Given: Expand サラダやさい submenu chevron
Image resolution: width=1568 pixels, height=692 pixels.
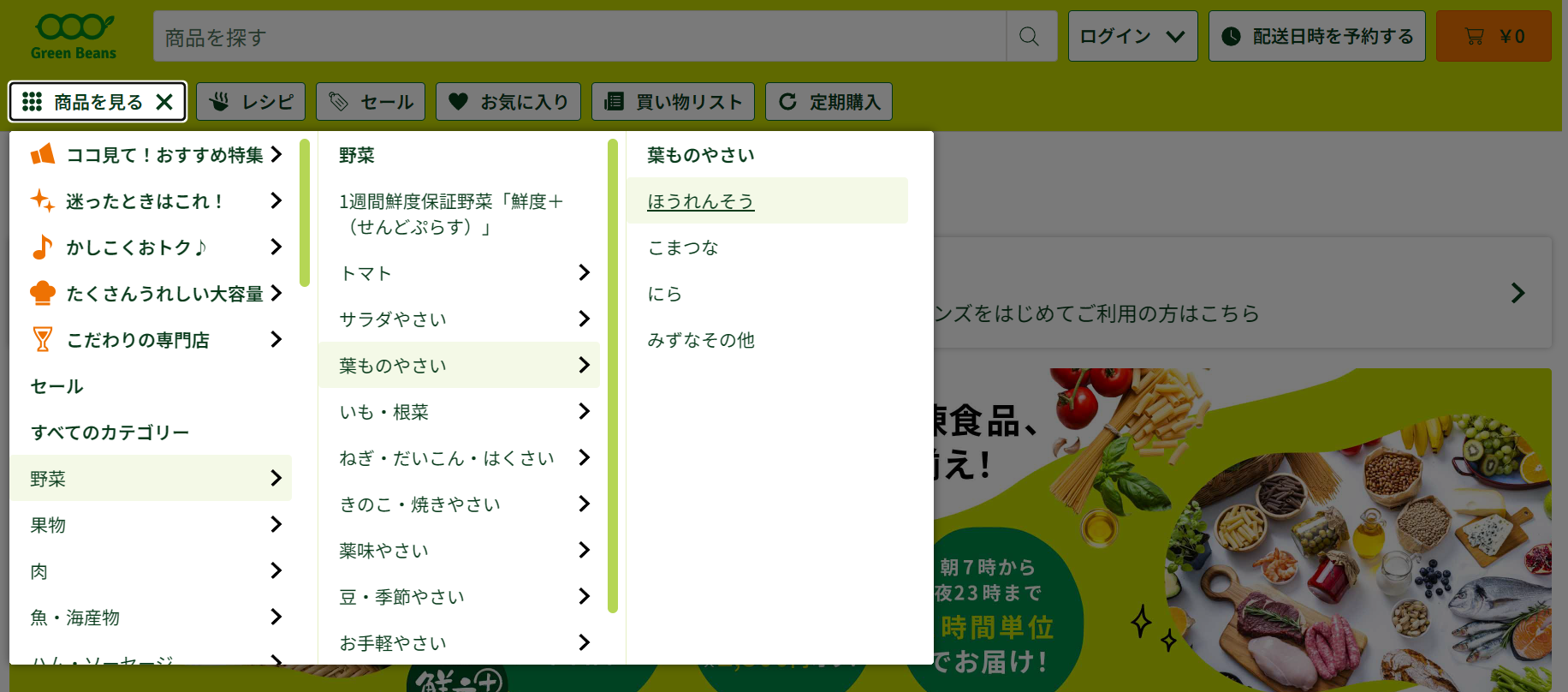Looking at the screenshot, I should click(x=584, y=319).
